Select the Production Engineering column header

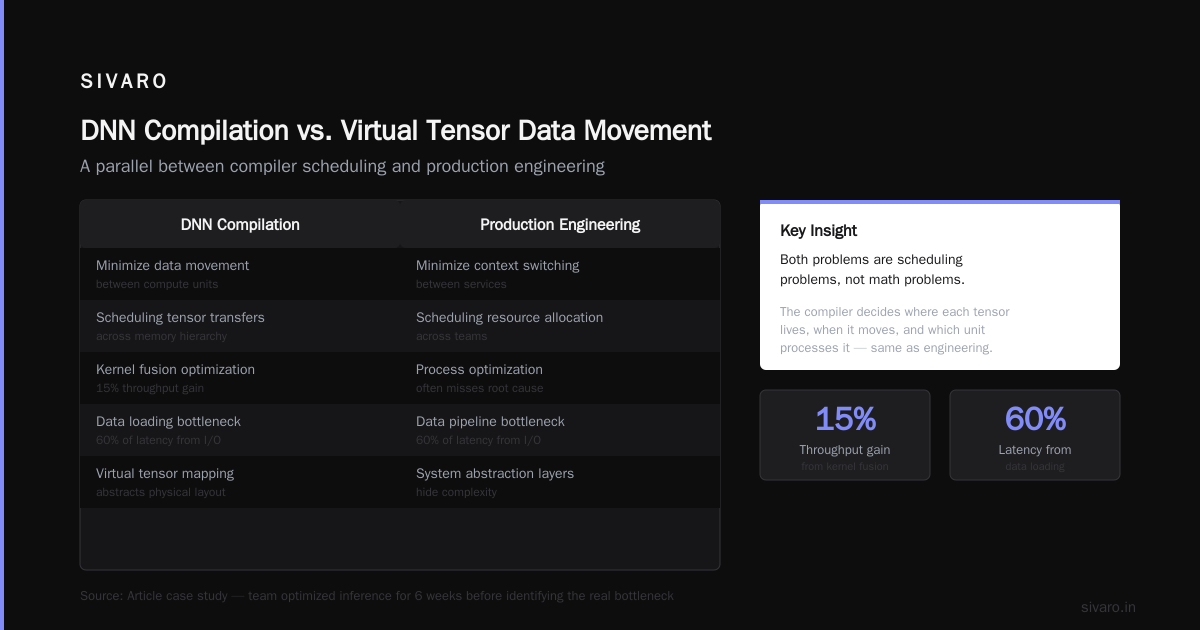(x=560, y=224)
